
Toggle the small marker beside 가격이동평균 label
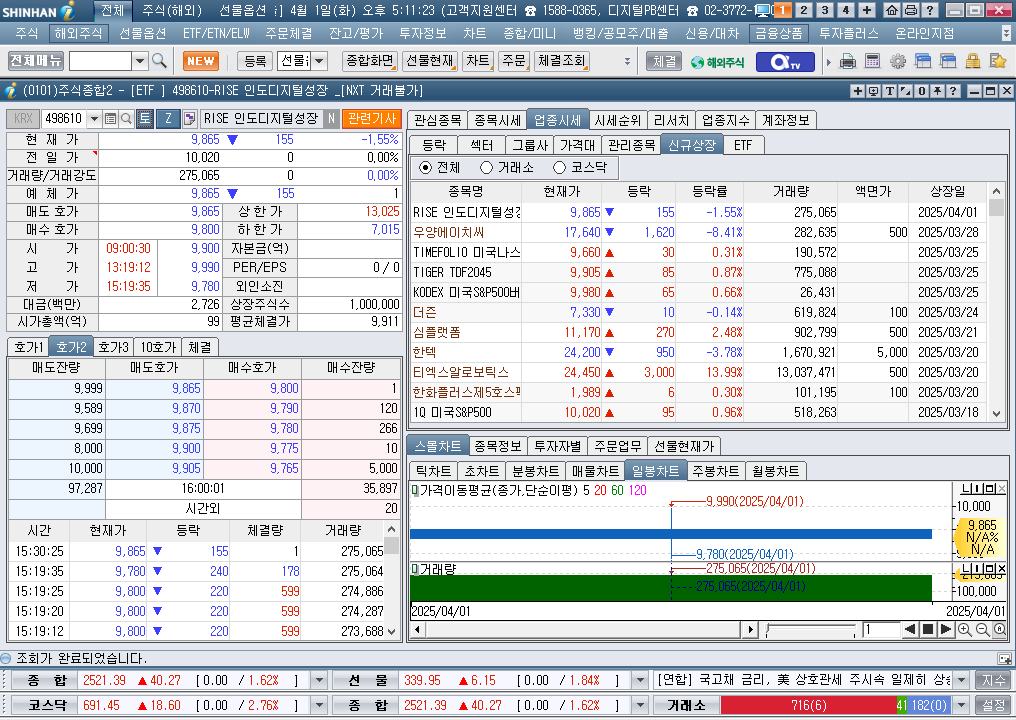click(x=415, y=491)
